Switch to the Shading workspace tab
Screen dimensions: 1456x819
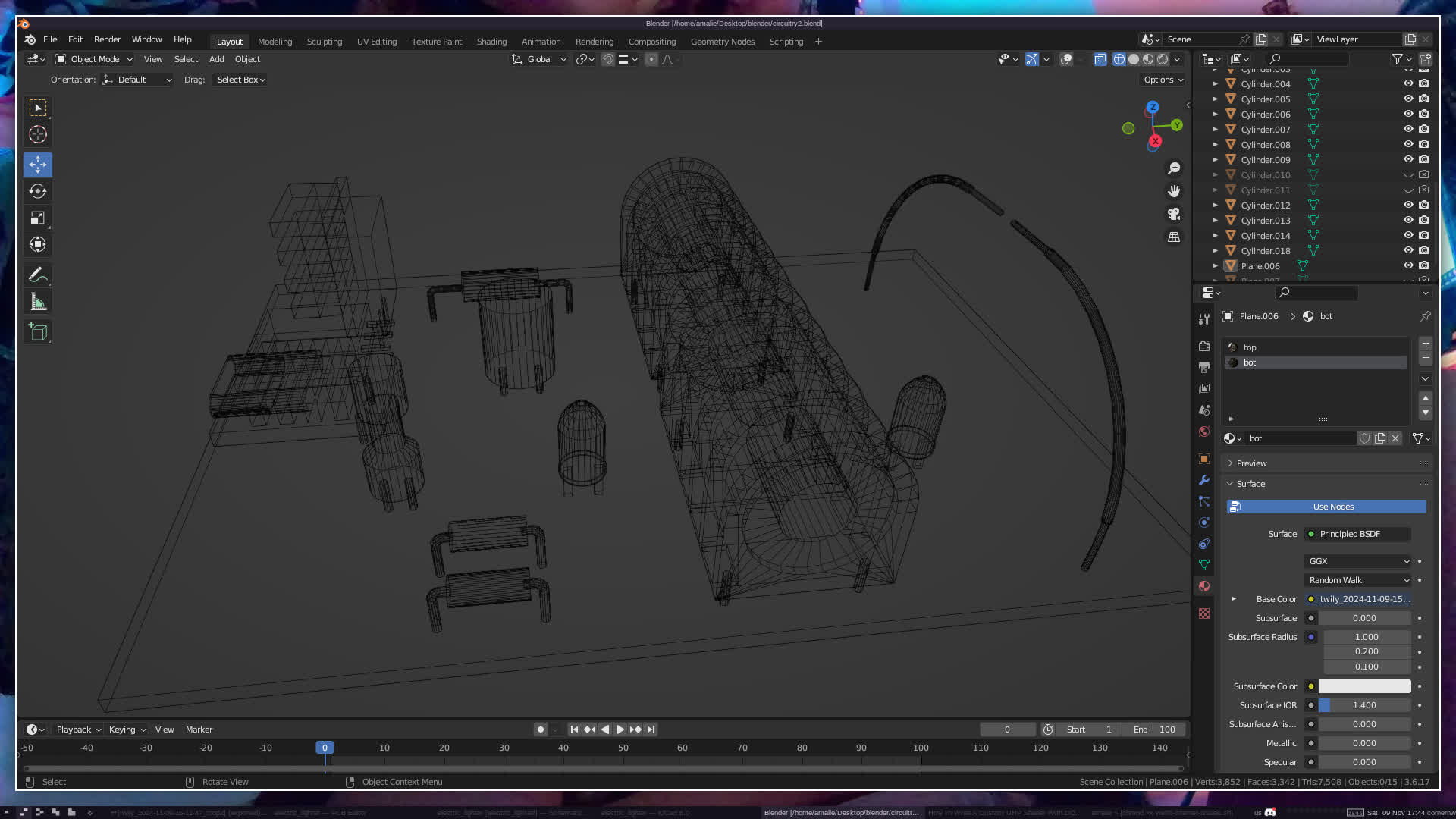coord(491,42)
